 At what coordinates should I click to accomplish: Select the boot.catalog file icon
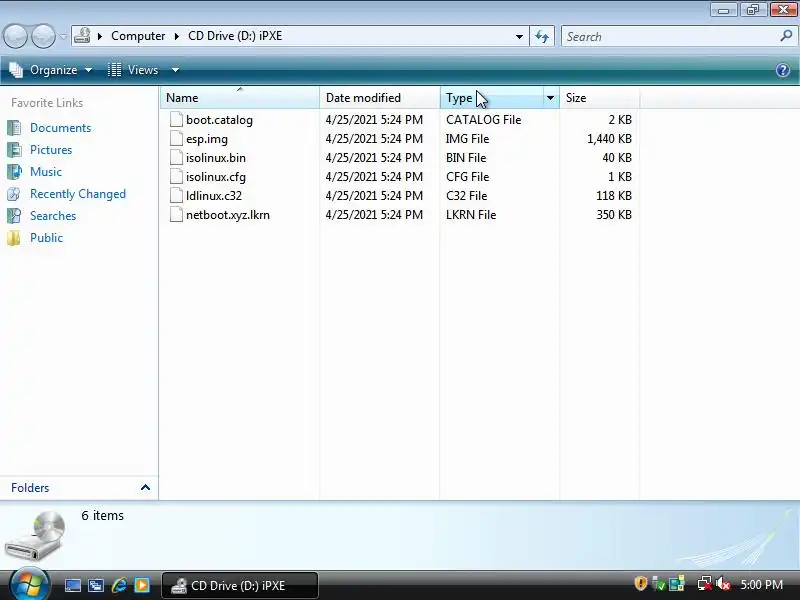(176, 119)
